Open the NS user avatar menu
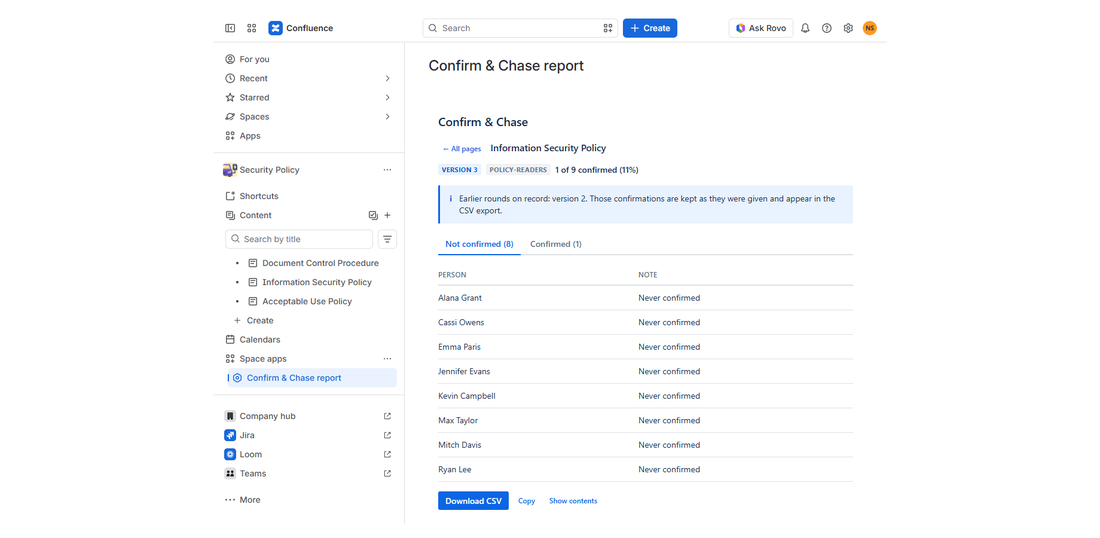This screenshot has width=1100, height=538. click(870, 28)
